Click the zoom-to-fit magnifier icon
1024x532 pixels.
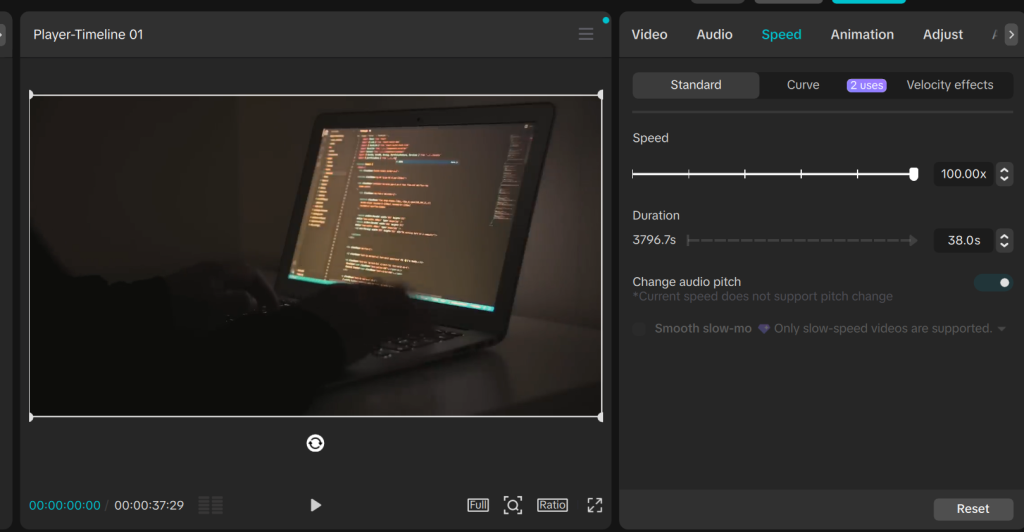coord(513,505)
